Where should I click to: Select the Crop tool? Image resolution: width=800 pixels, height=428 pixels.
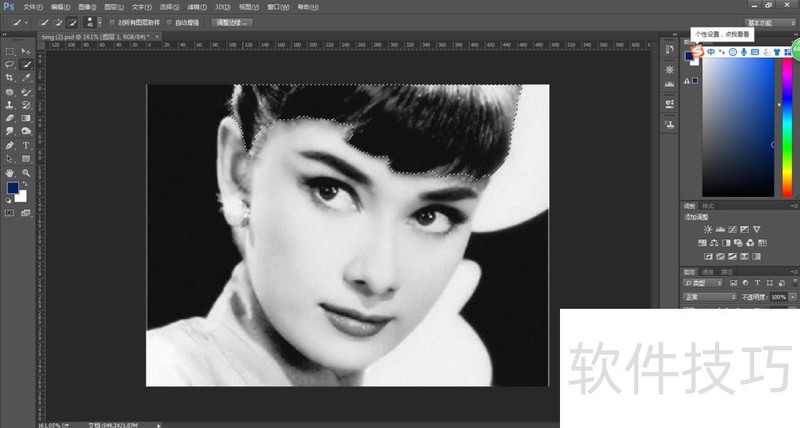[9, 77]
